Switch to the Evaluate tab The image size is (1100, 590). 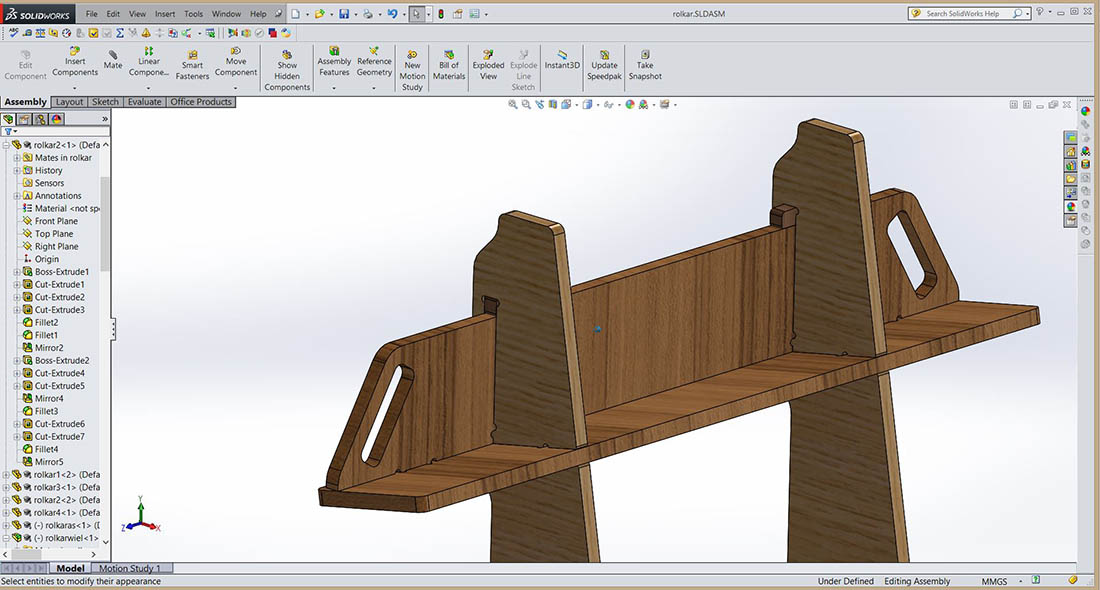click(144, 102)
